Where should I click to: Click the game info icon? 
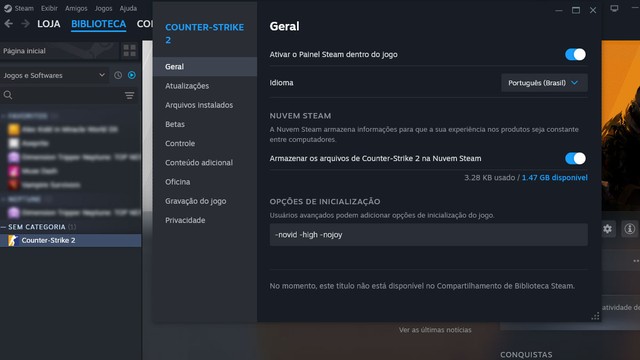(629, 229)
